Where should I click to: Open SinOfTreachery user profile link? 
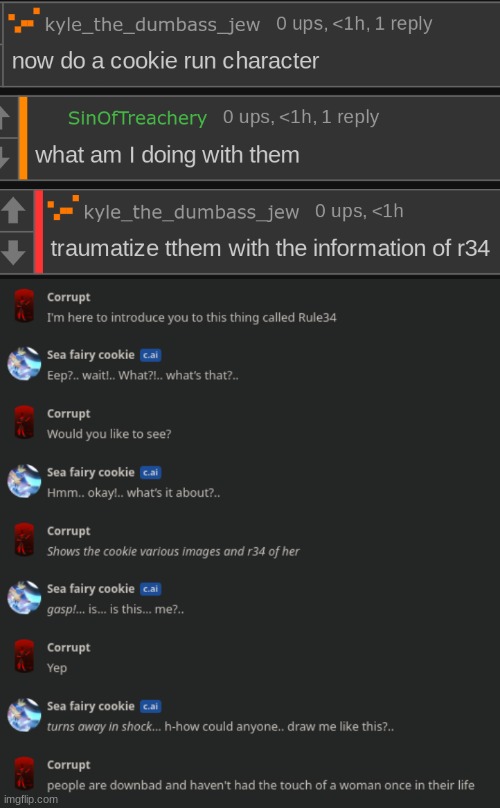pyautogui.click(x=138, y=118)
